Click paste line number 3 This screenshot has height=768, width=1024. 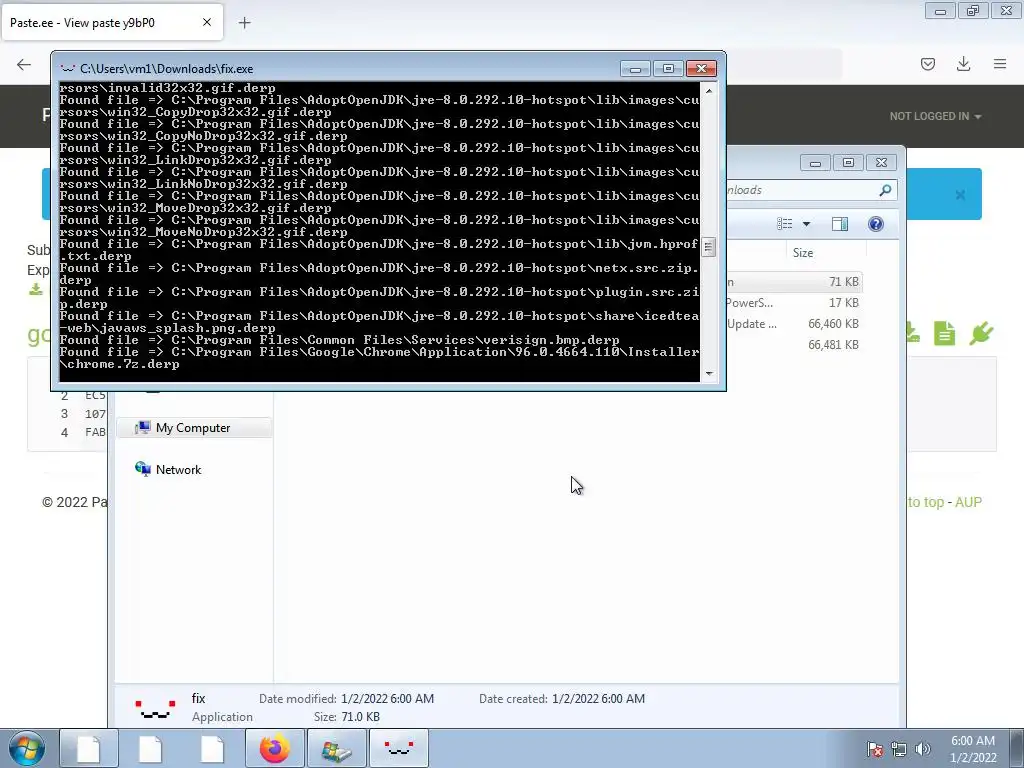pyautogui.click(x=64, y=413)
